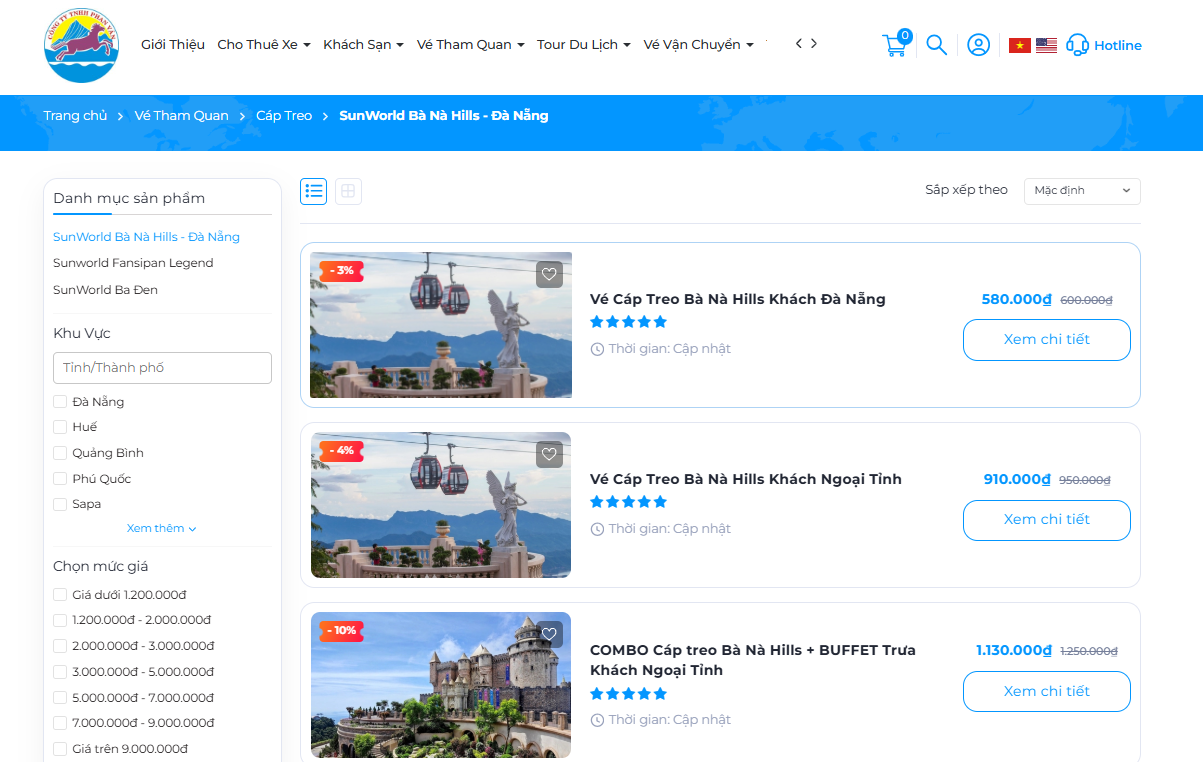
Task: Click the 1.130.000đ price
Action: 1014,650
